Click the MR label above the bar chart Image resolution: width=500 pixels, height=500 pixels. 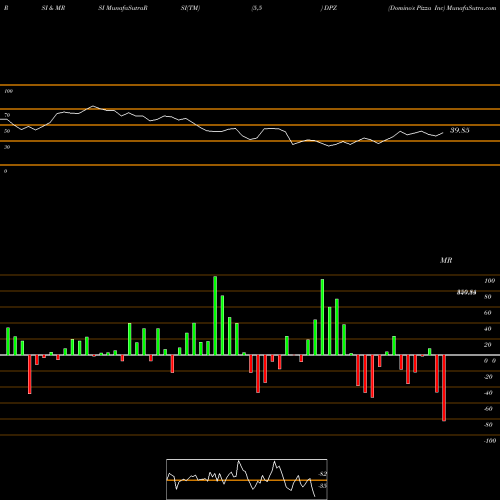point(446,260)
